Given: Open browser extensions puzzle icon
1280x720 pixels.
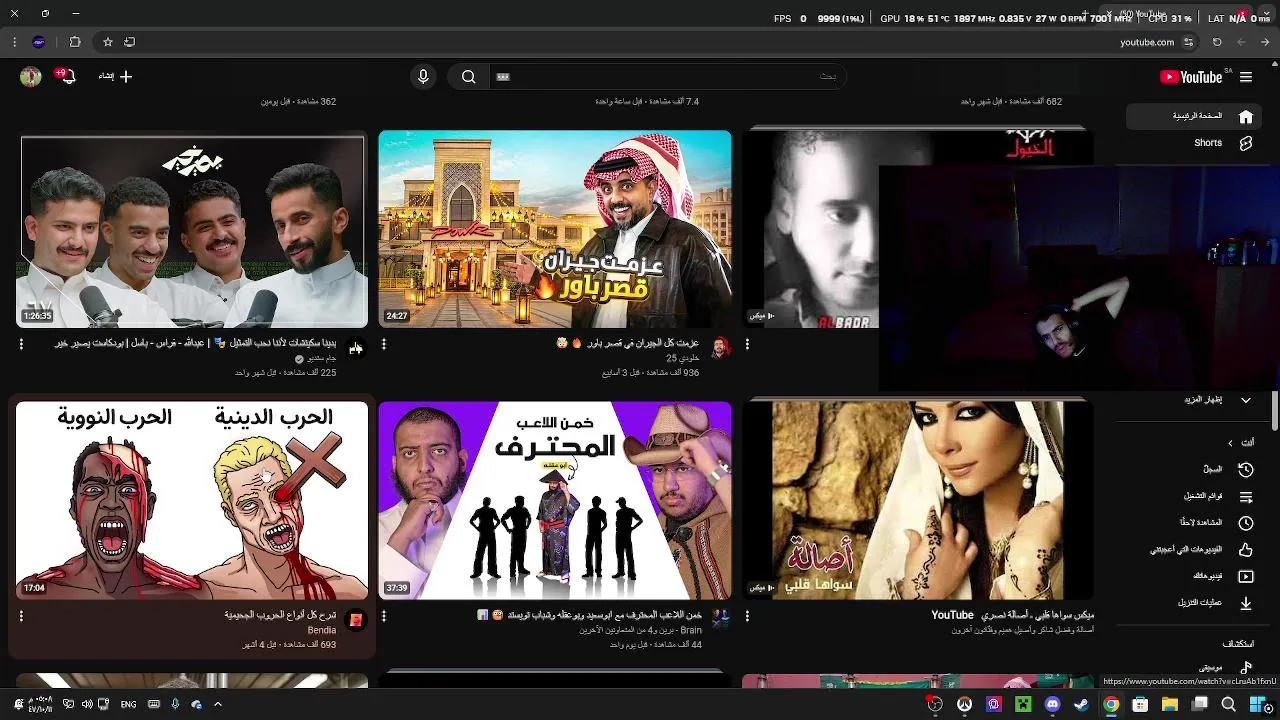Looking at the screenshot, I should [x=75, y=42].
